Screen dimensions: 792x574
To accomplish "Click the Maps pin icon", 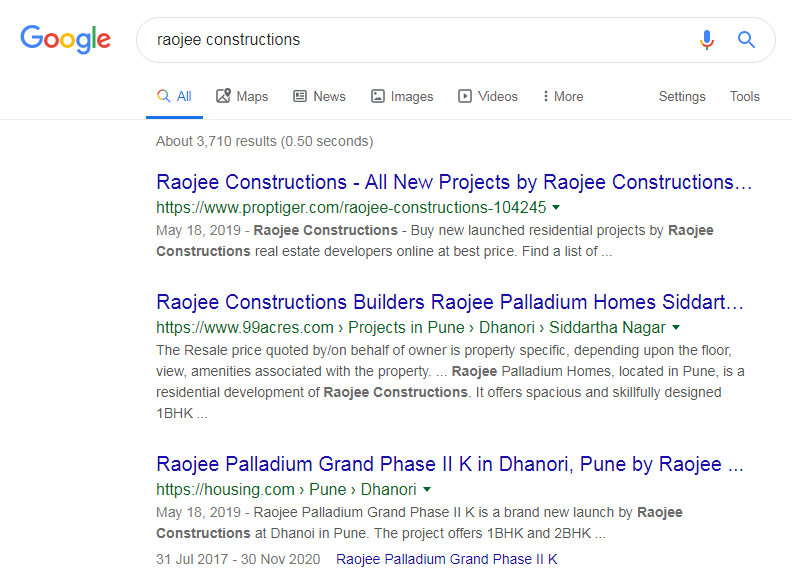I will (x=223, y=95).
